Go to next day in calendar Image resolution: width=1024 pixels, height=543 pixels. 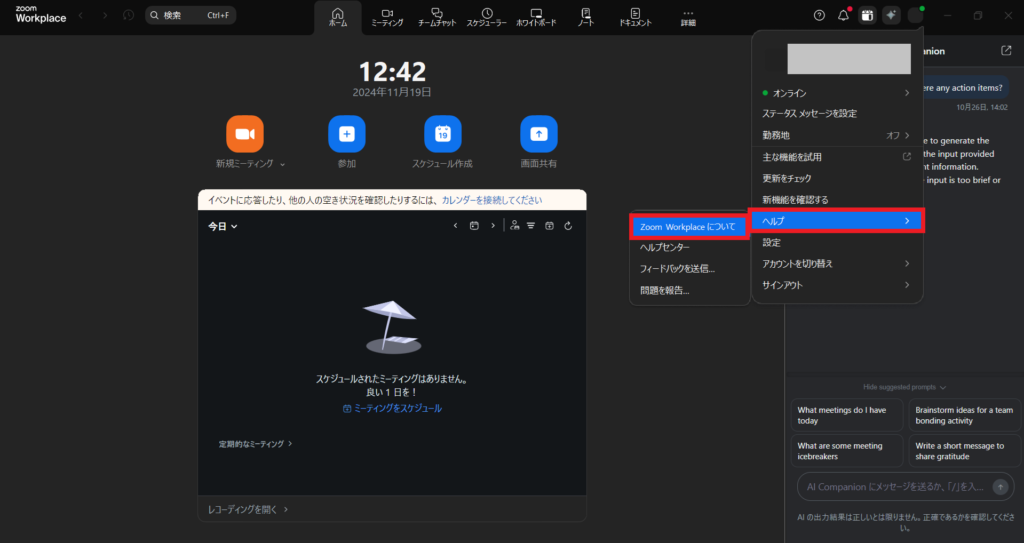pyautogui.click(x=492, y=226)
